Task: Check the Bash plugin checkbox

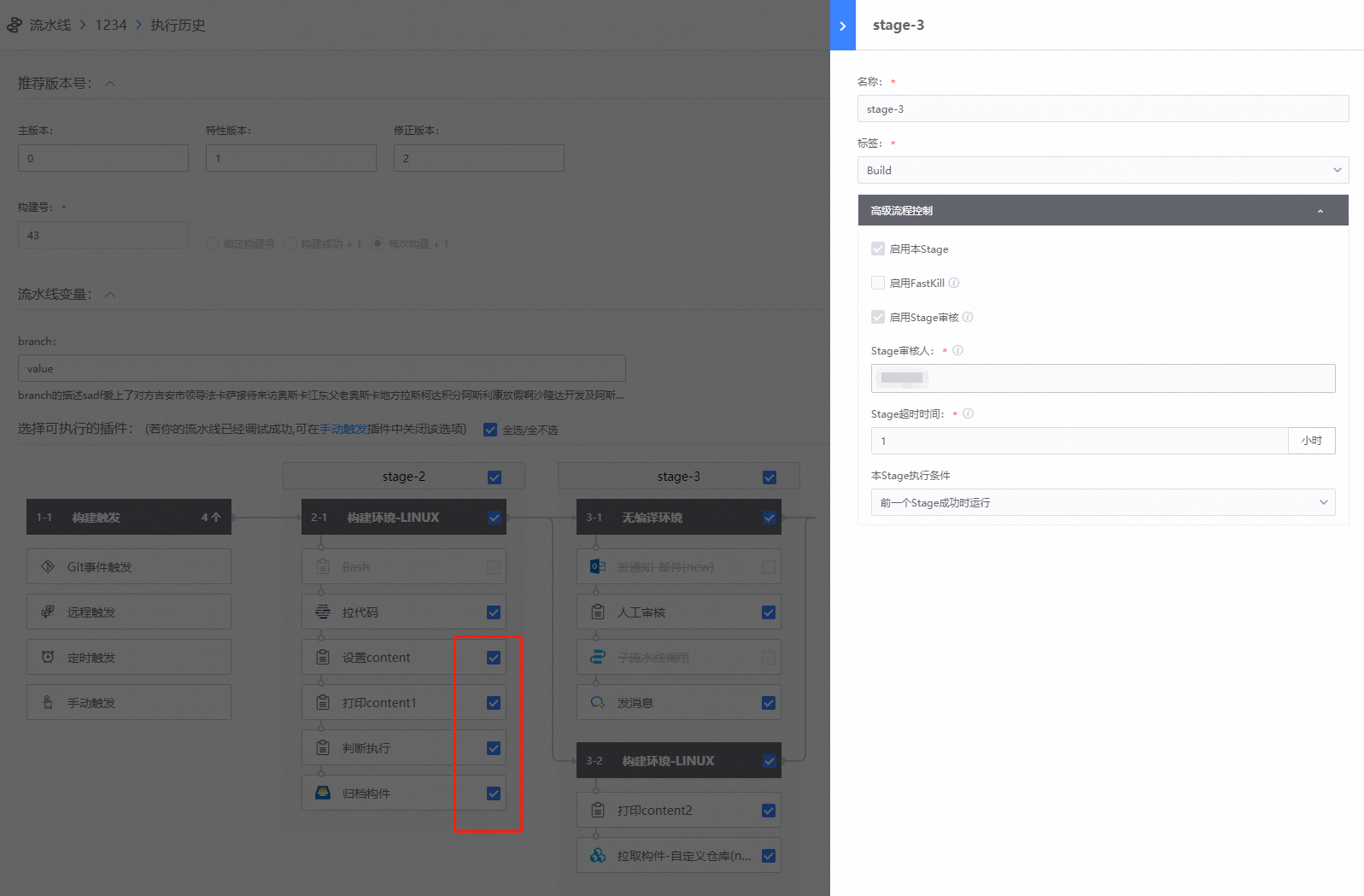Action: point(494,567)
